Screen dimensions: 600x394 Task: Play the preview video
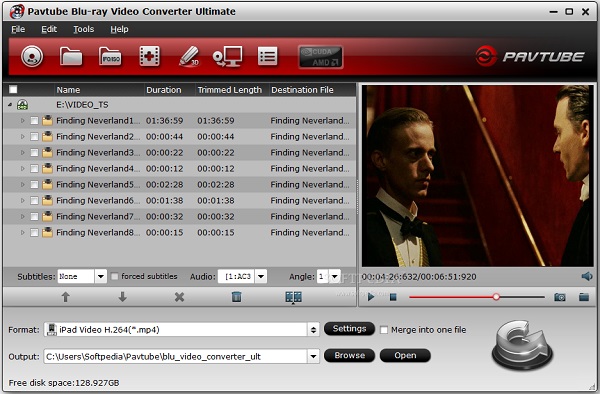(x=371, y=297)
